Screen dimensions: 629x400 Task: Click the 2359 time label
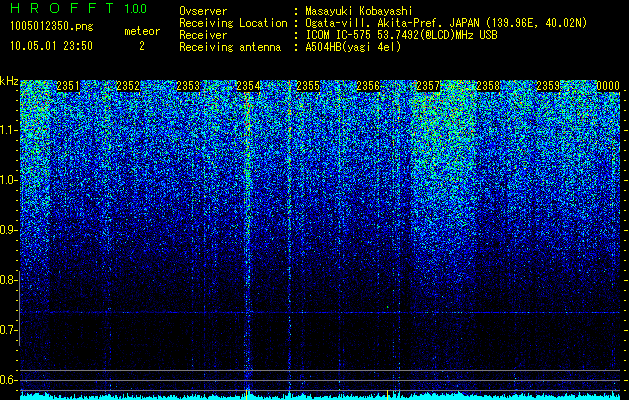(x=548, y=86)
